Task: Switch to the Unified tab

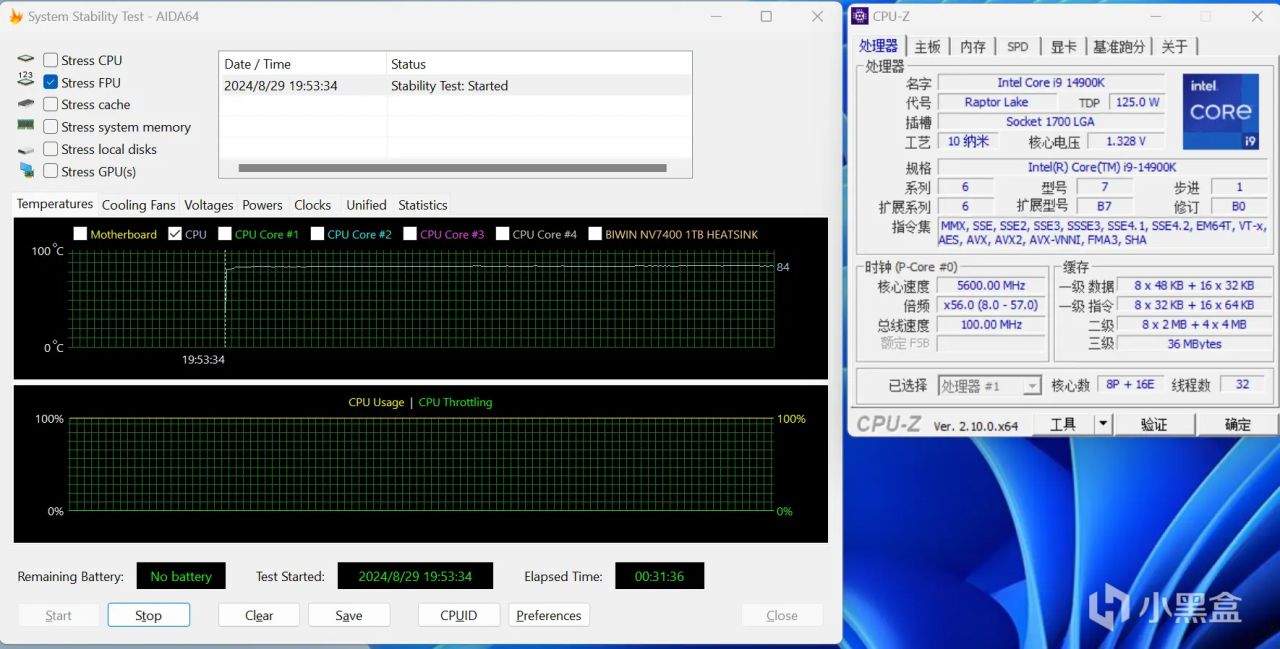Action: pyautogui.click(x=366, y=205)
